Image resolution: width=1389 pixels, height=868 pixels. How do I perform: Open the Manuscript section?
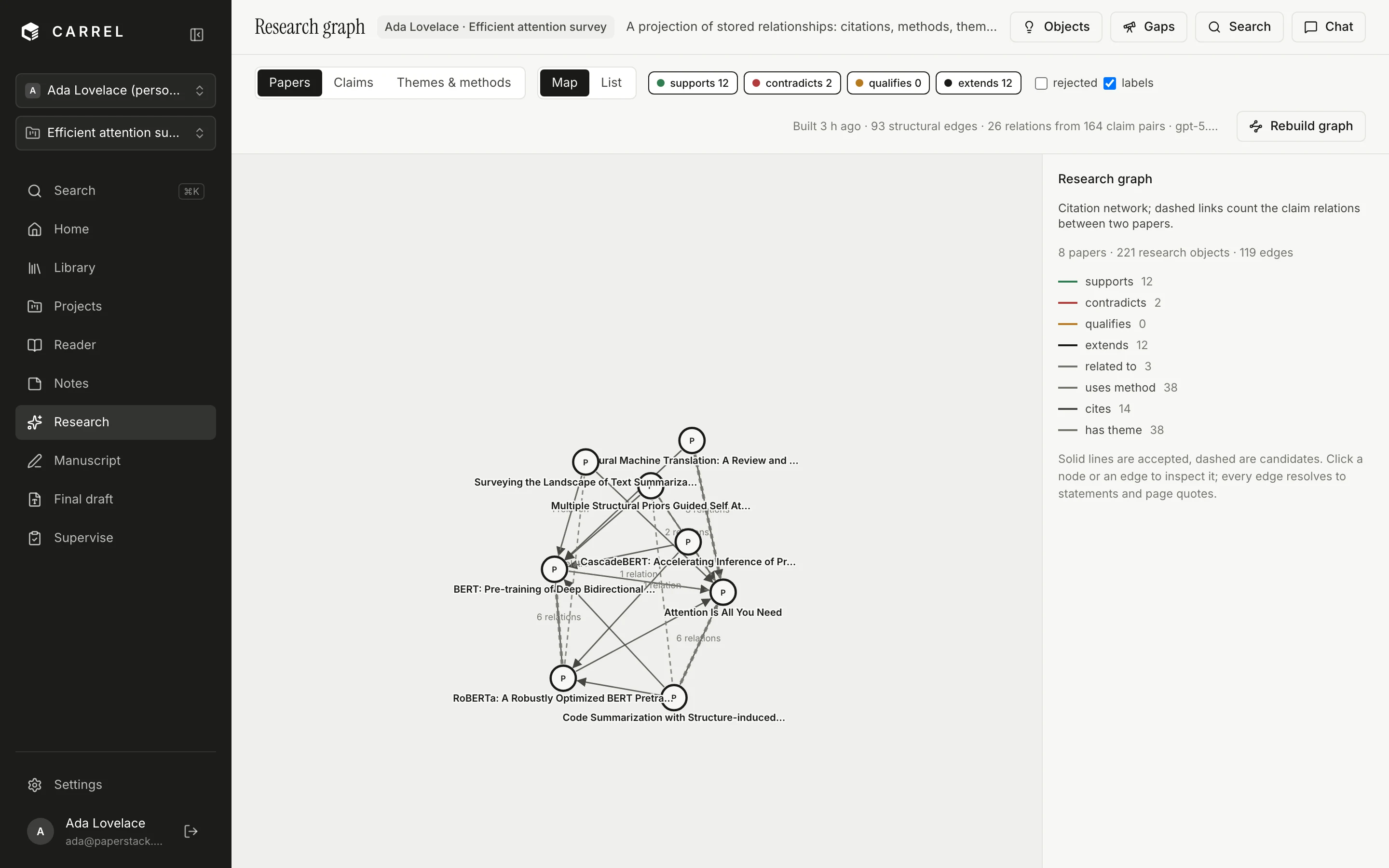pyautogui.click(x=115, y=461)
